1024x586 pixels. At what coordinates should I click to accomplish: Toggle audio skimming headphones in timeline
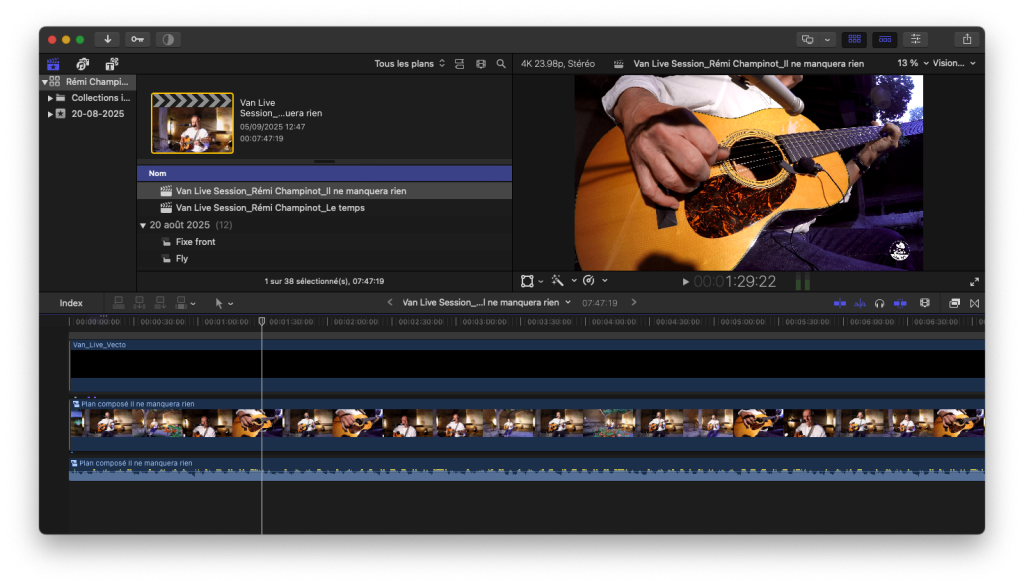(879, 303)
